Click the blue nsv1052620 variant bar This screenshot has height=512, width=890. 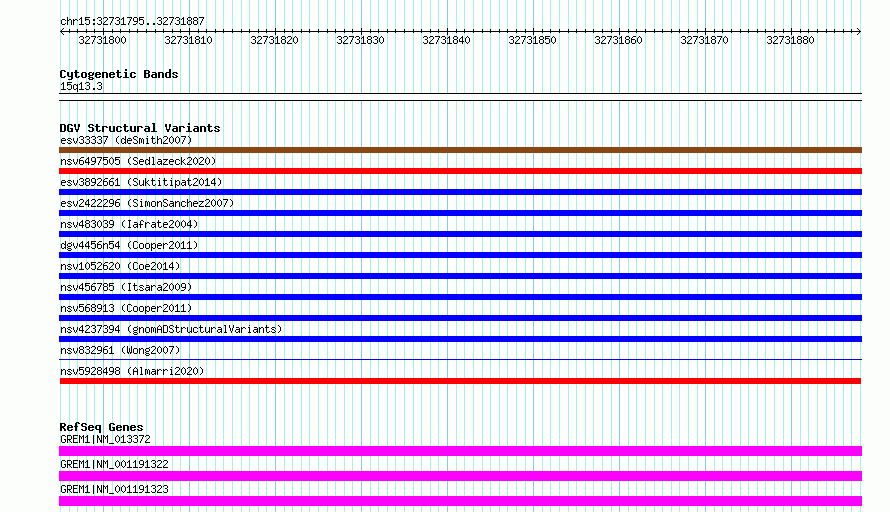[460, 276]
